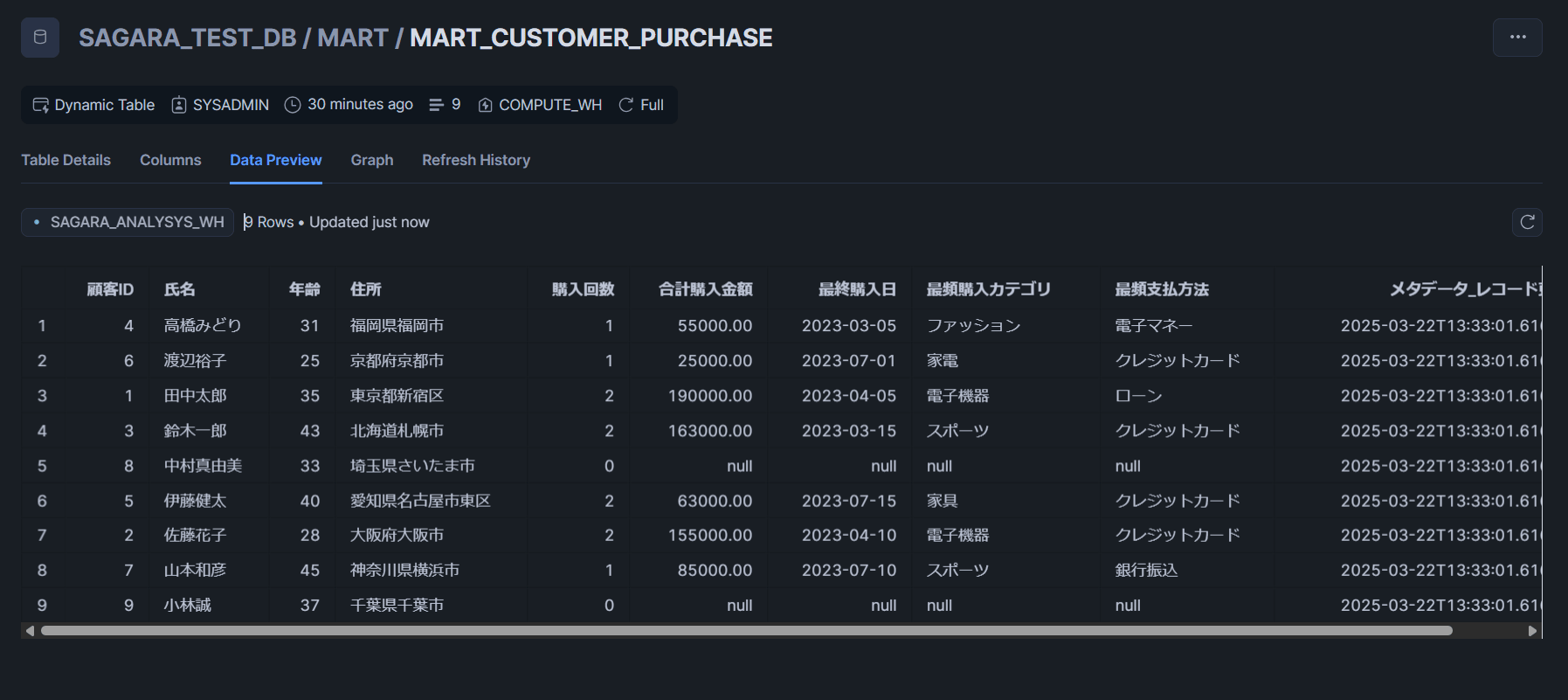The height and width of the screenshot is (700, 1568).
Task: Refresh the data preview with the reload icon
Action: click(1527, 222)
